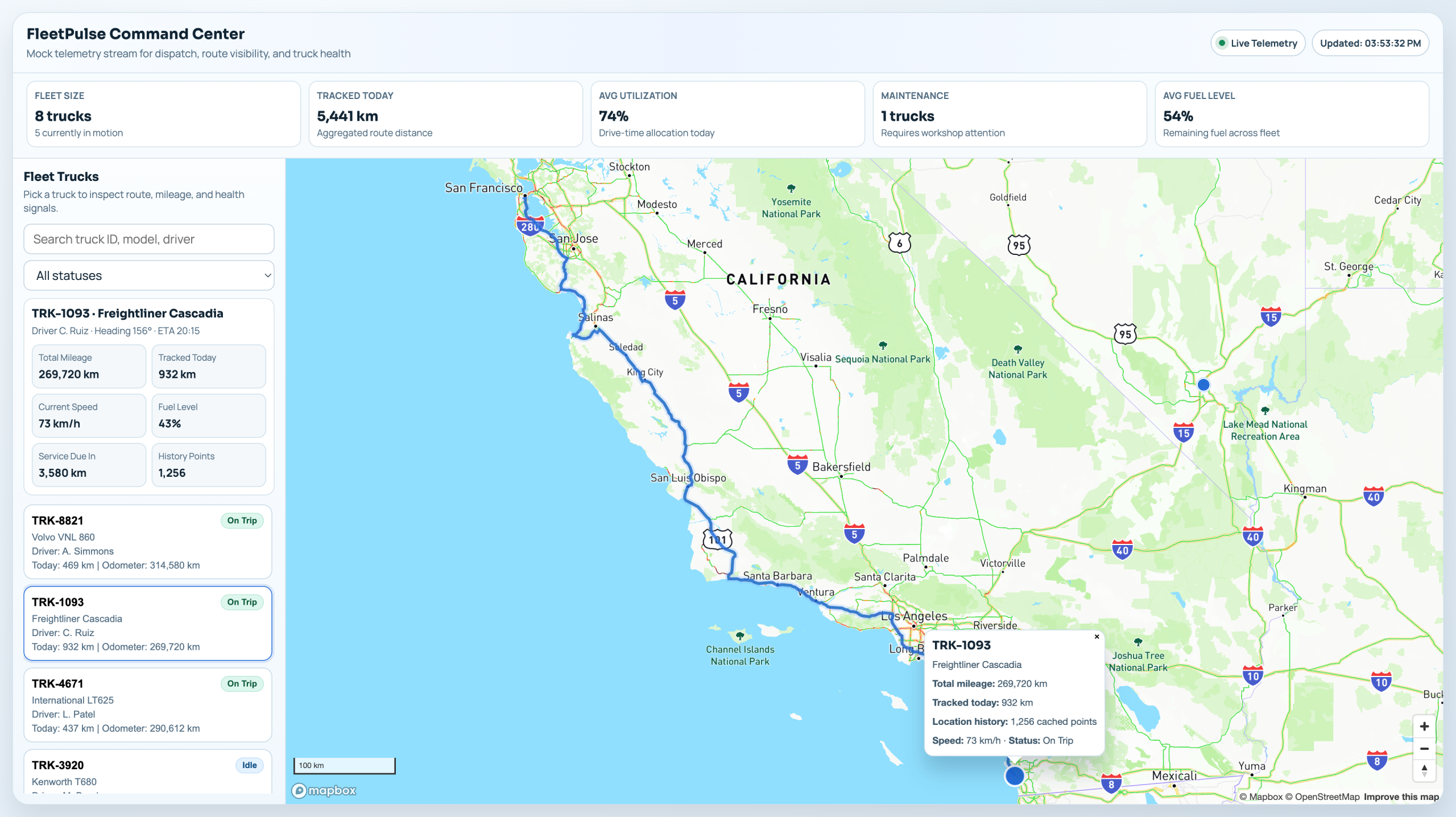1456x817 pixels.
Task: Zoom in with the map plus button
Action: 1424,727
